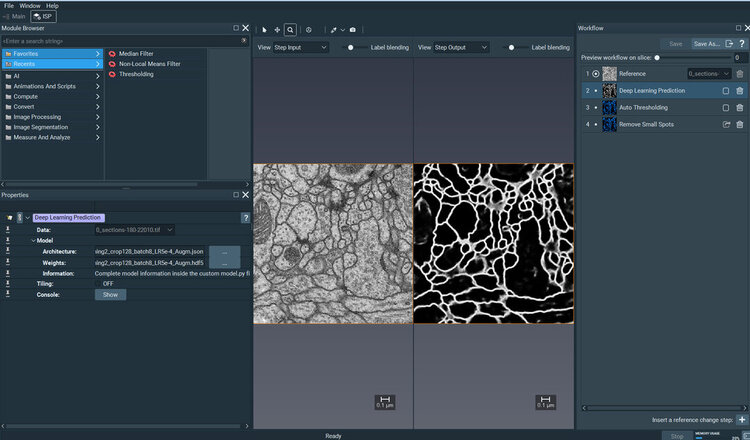Click the Show console button
Viewport: 750px width, 440px height.
tap(109, 295)
